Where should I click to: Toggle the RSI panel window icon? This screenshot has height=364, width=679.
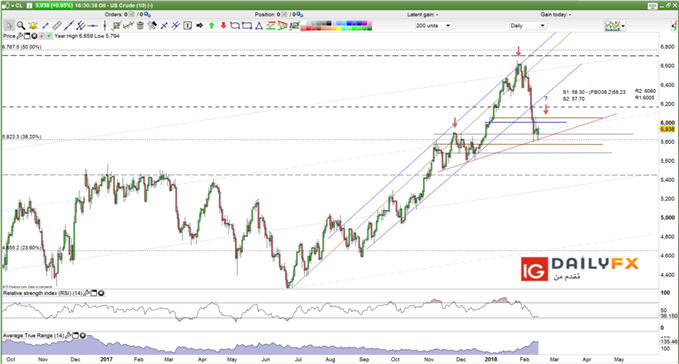(94, 293)
